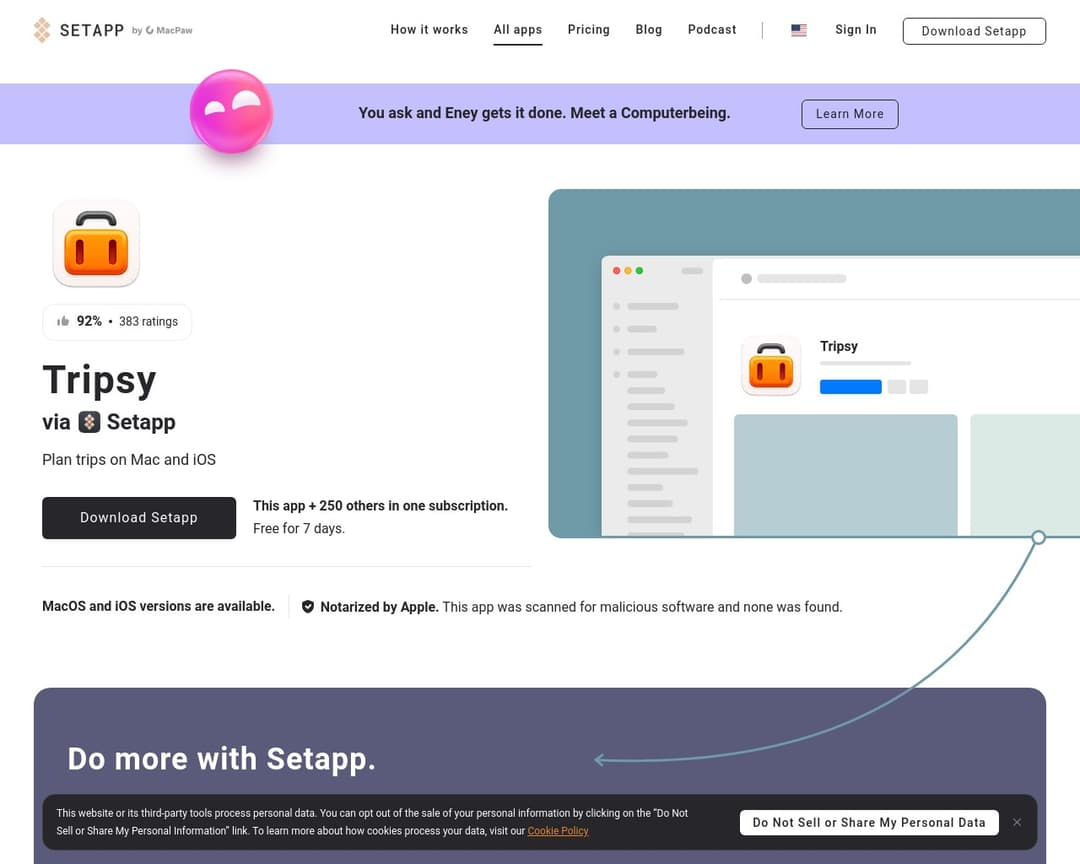
Task: Click Sign In
Action: tap(855, 30)
